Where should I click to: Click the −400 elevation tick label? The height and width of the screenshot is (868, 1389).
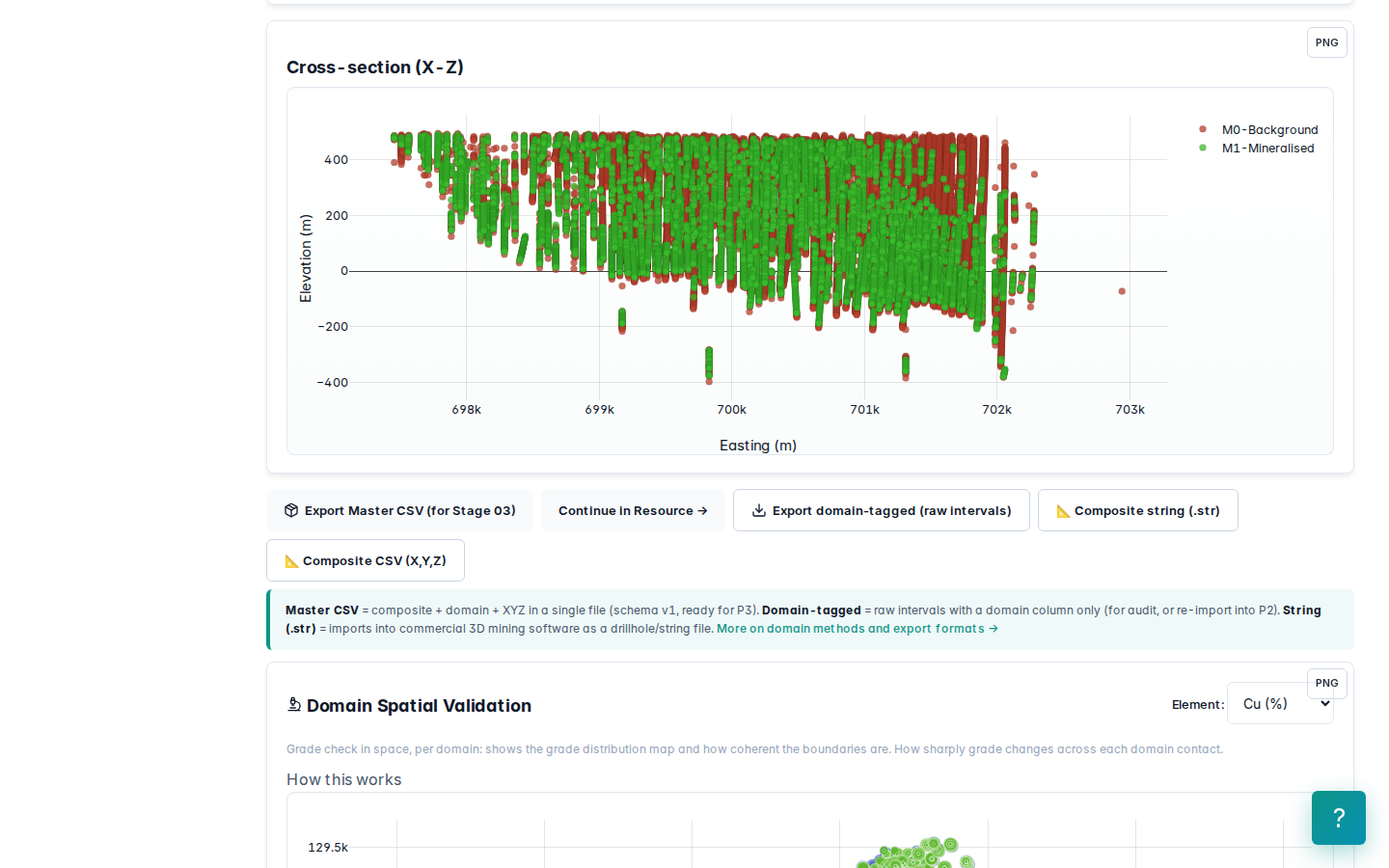(333, 383)
